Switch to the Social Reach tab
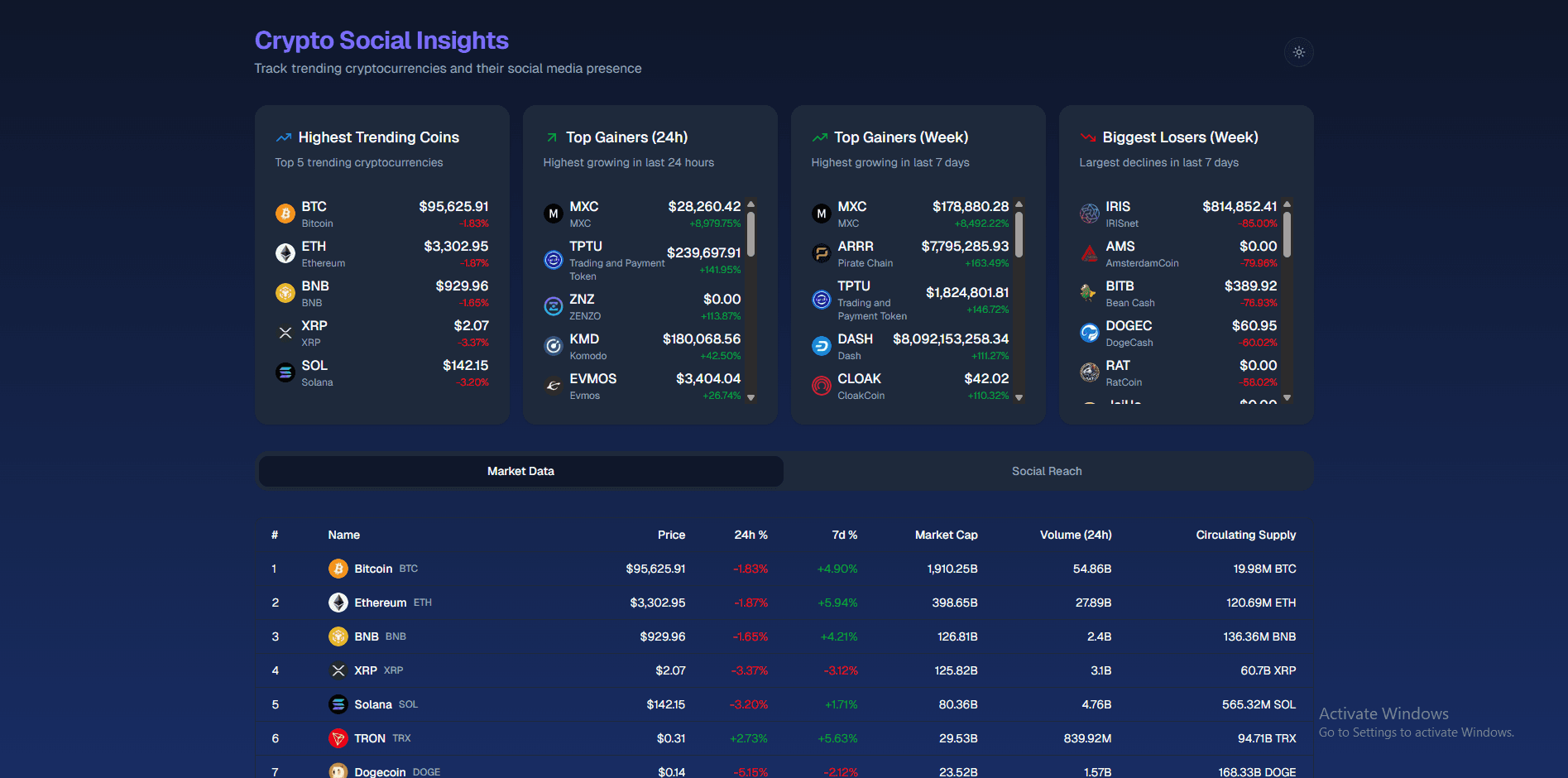The image size is (1568, 778). click(x=1047, y=471)
